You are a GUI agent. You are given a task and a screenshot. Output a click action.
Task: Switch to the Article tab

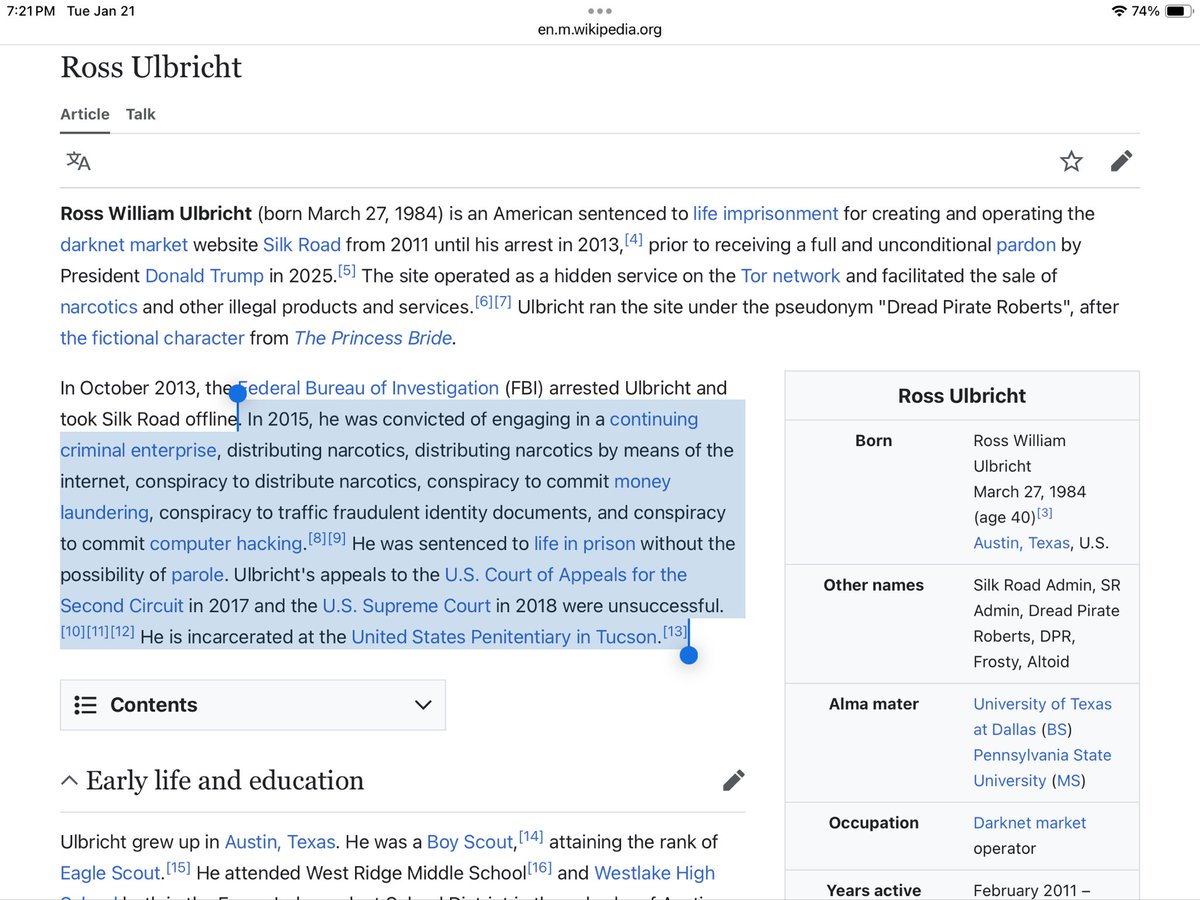(85, 114)
